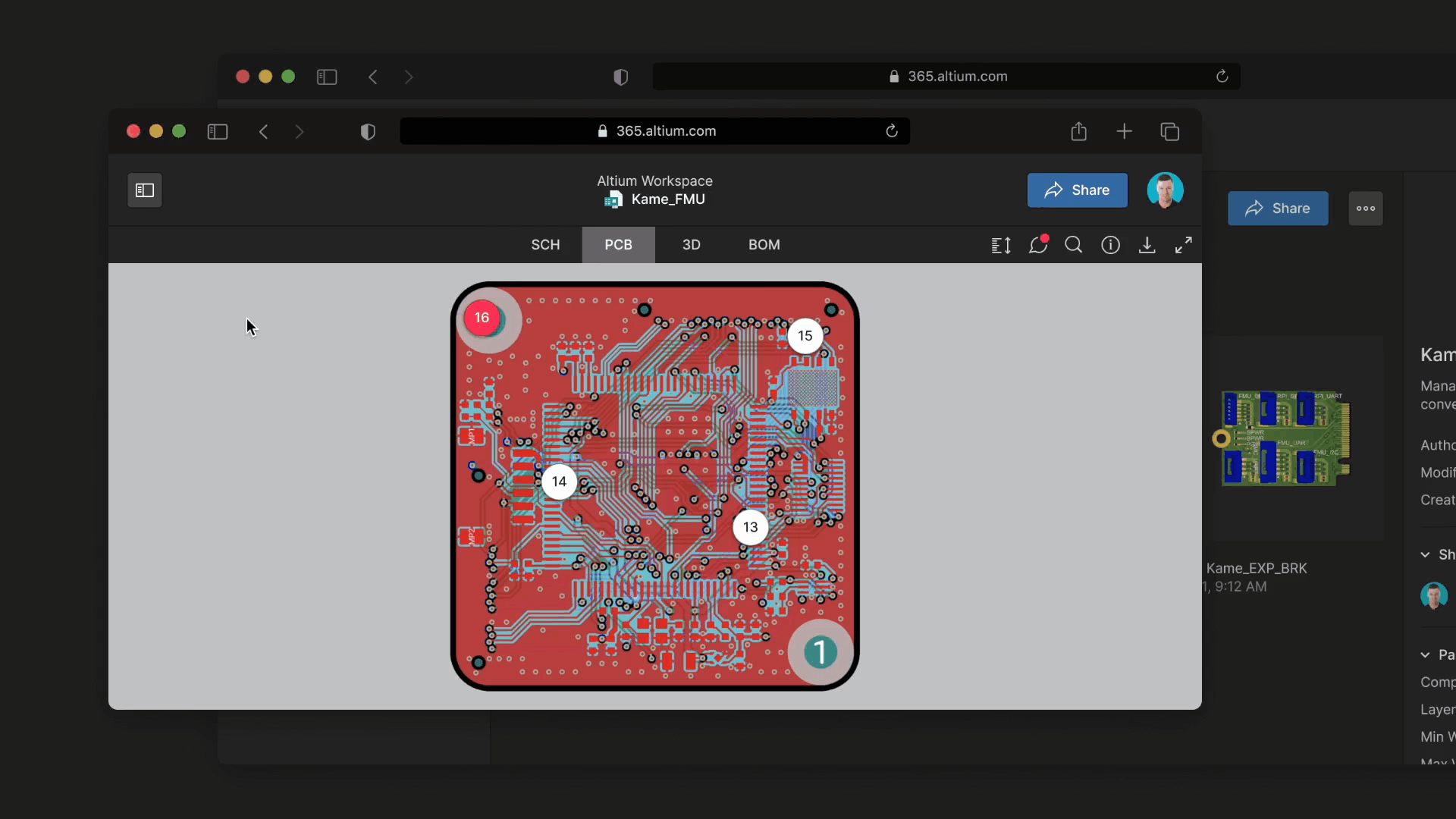This screenshot has height=819, width=1456.
Task: Switch to the 3D view tab
Action: (691, 245)
